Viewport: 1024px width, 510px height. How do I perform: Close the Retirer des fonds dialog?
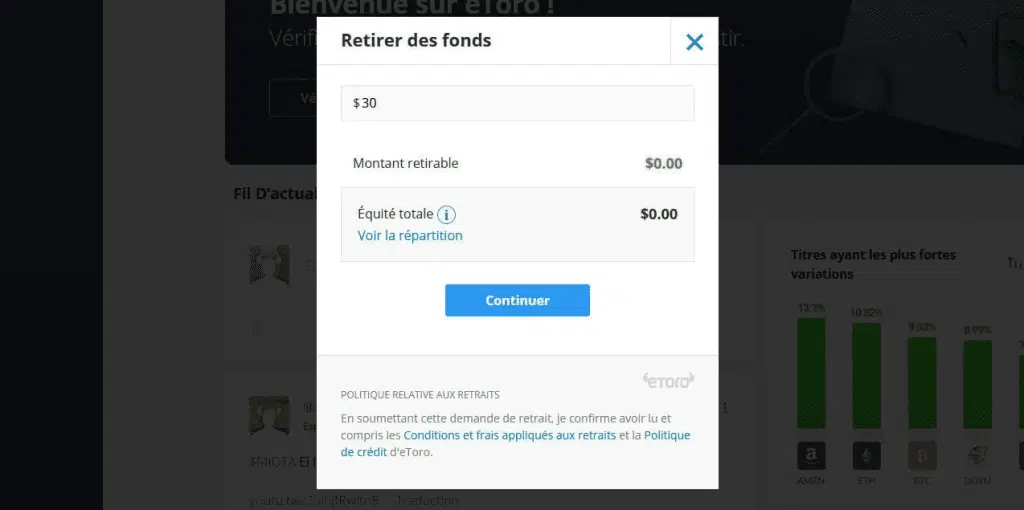[694, 42]
